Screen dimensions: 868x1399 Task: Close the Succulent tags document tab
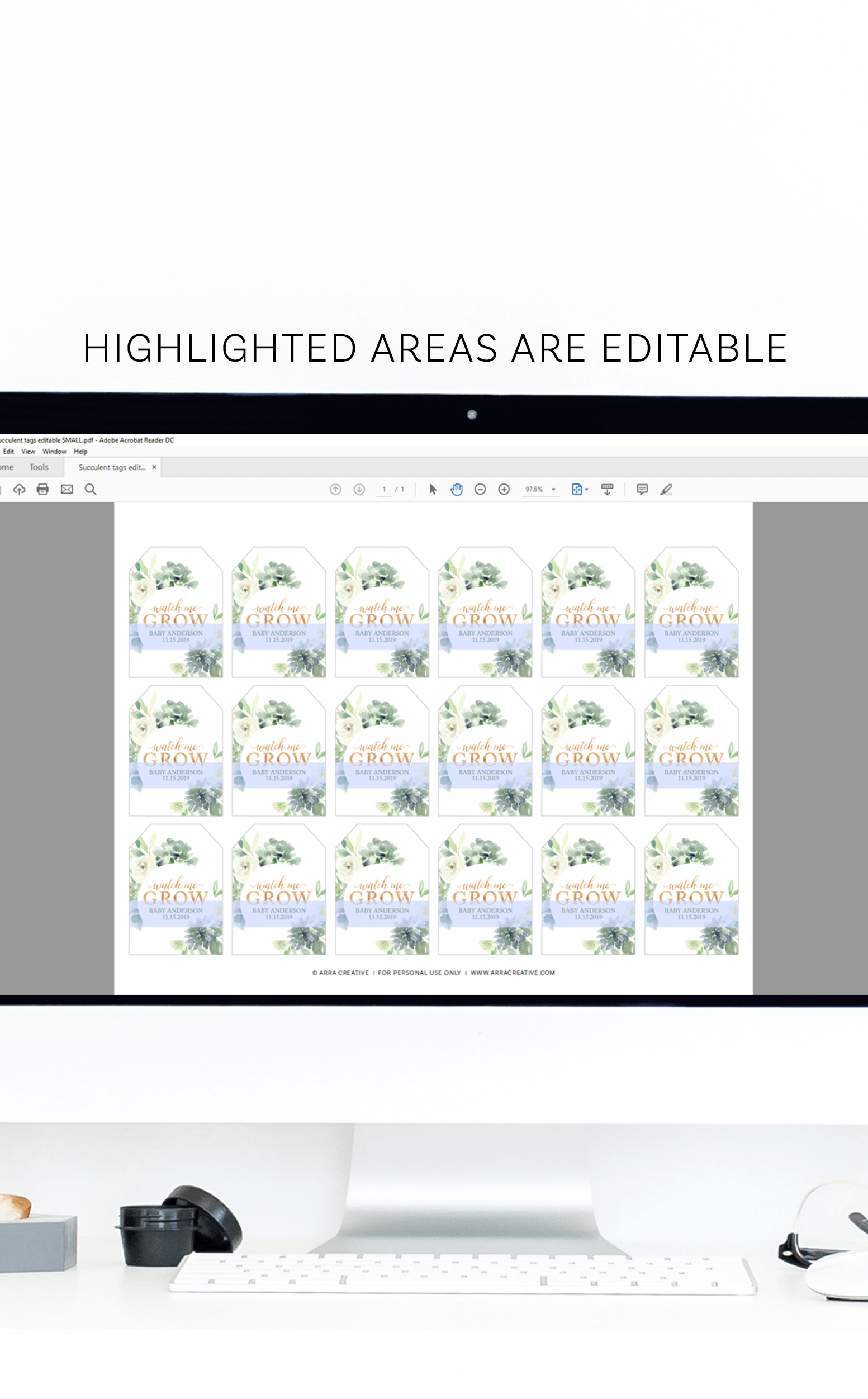click(x=154, y=467)
